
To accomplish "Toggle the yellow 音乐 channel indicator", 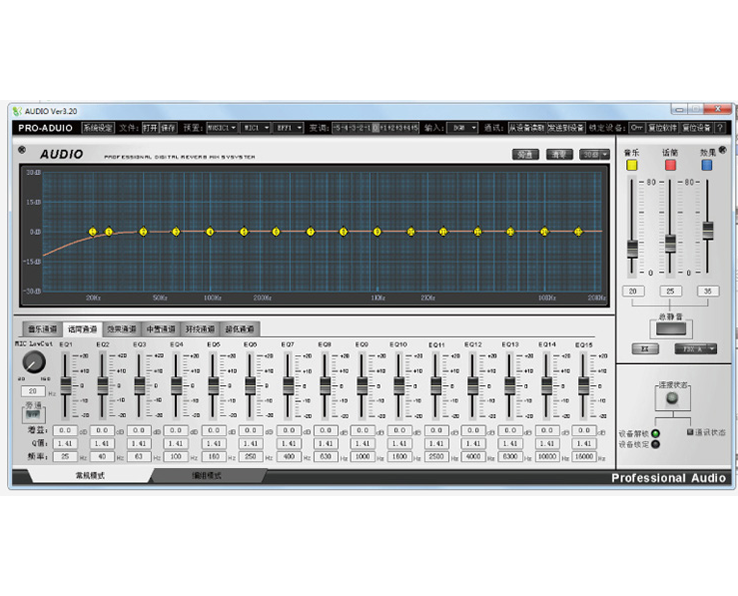I will tap(632, 165).
